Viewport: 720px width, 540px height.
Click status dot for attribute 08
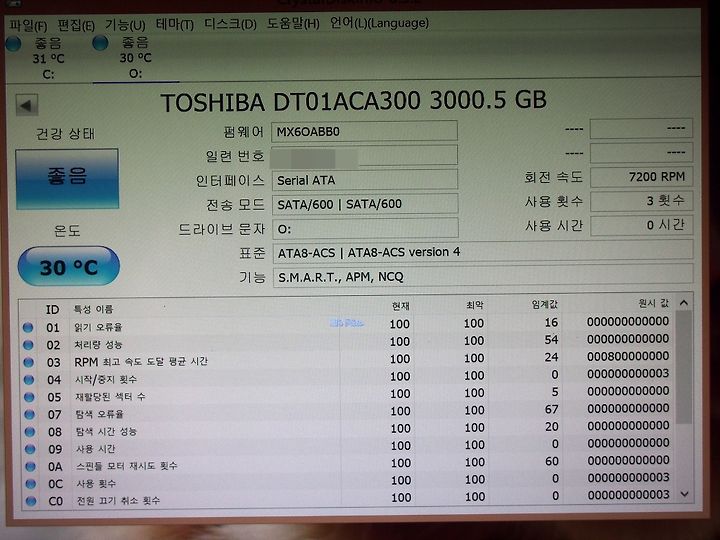(x=30, y=432)
